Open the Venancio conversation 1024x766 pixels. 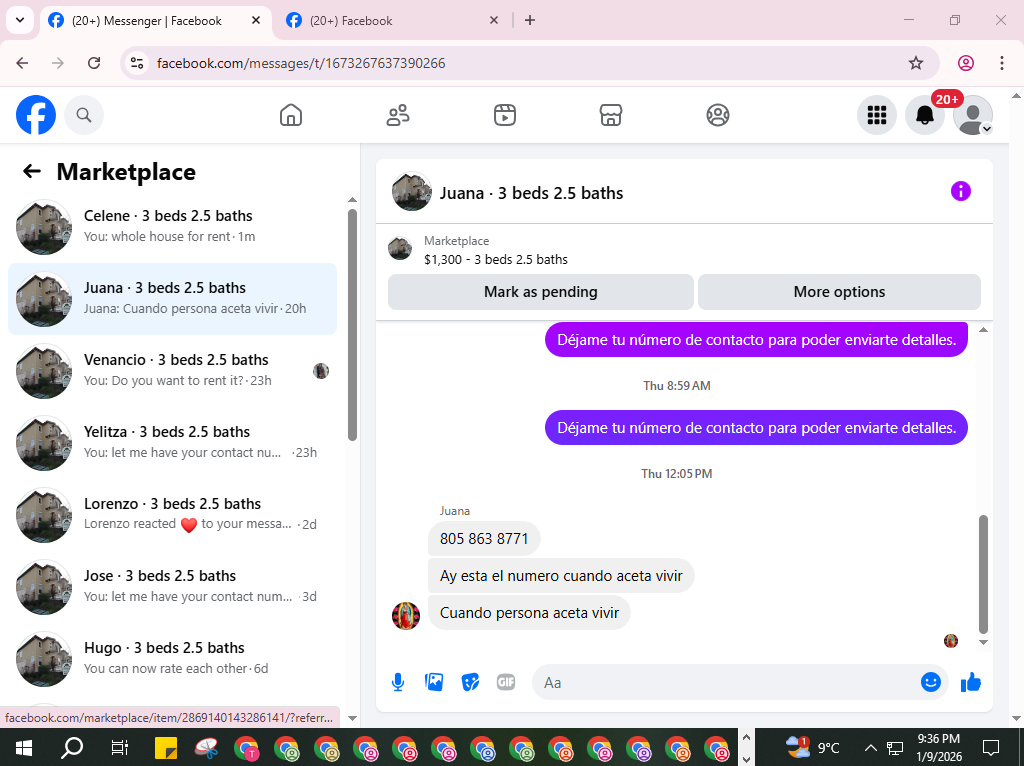point(172,370)
